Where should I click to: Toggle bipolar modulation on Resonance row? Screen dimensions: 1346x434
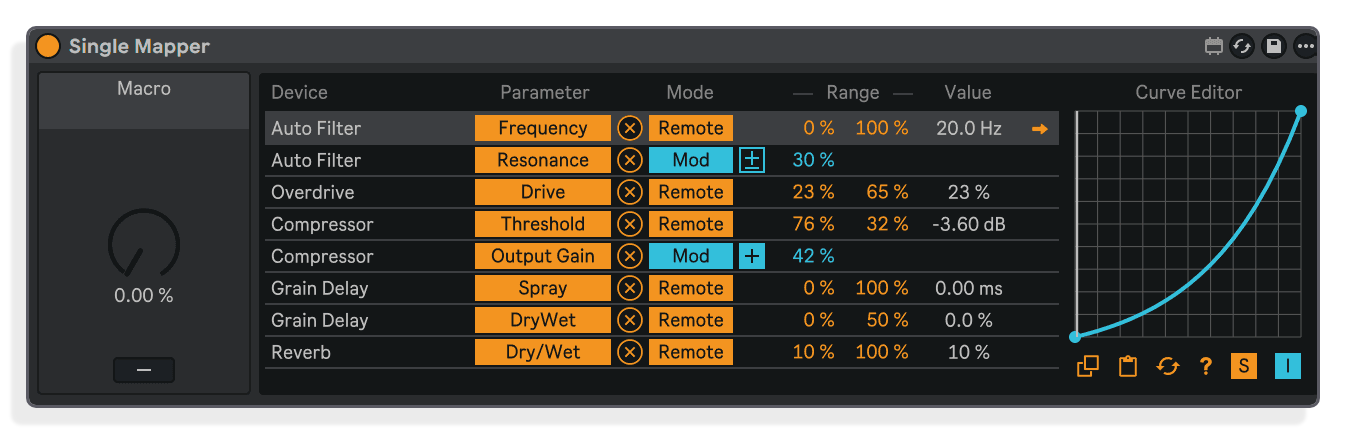click(x=752, y=160)
